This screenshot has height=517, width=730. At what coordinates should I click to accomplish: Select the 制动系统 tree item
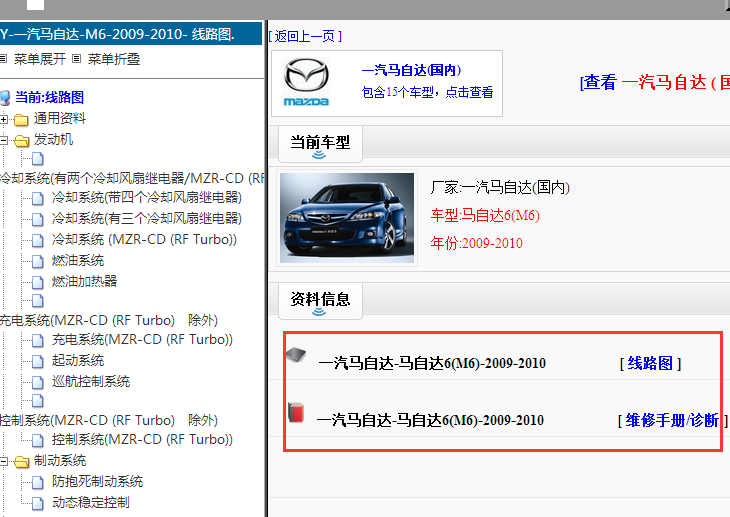click(x=60, y=461)
